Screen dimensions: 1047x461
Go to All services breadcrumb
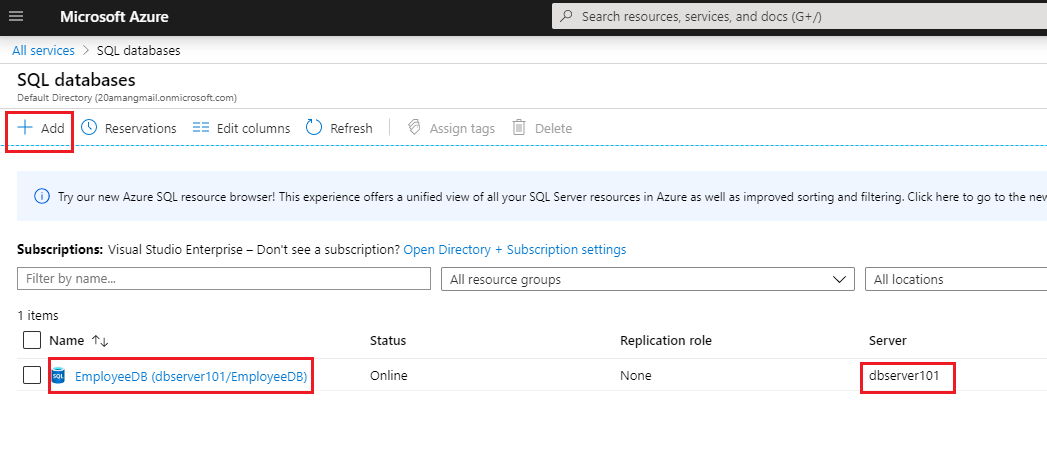click(x=43, y=50)
